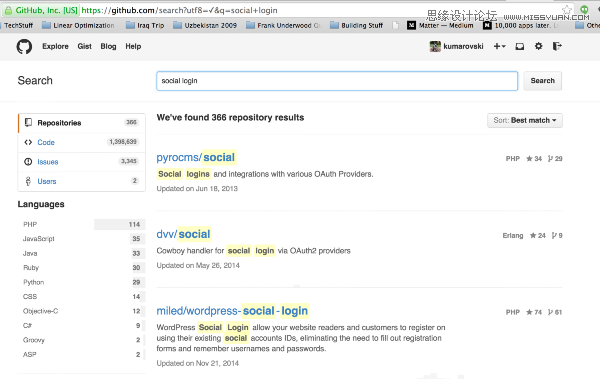Filter results by JavaScript language
The width and height of the screenshot is (600, 379).
point(82,239)
